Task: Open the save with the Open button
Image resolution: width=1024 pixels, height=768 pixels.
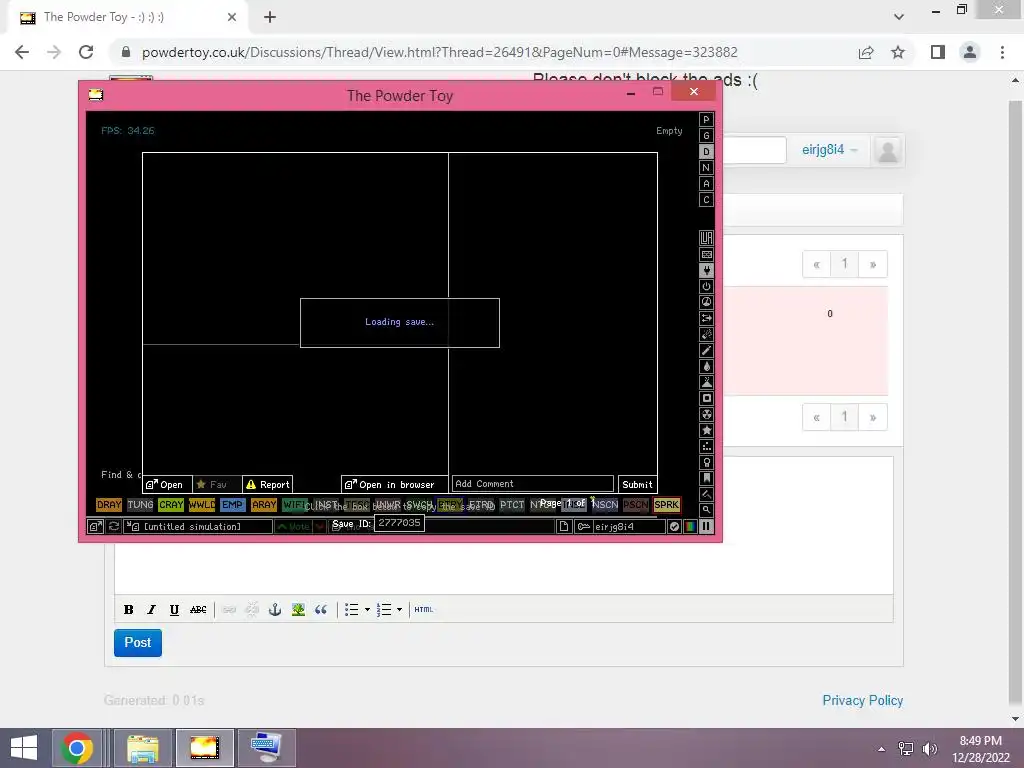Action: [x=167, y=485]
